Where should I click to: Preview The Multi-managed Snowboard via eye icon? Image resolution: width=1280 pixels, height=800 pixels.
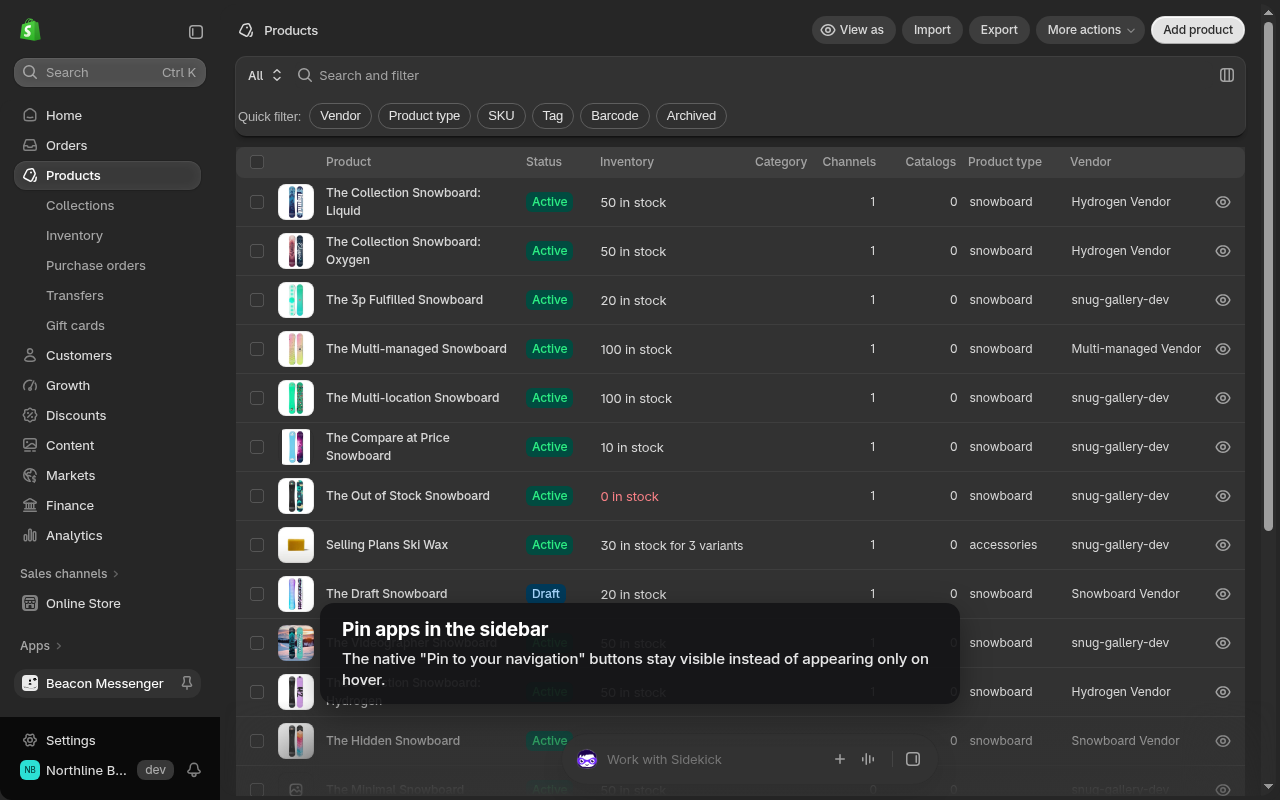[x=1222, y=349]
